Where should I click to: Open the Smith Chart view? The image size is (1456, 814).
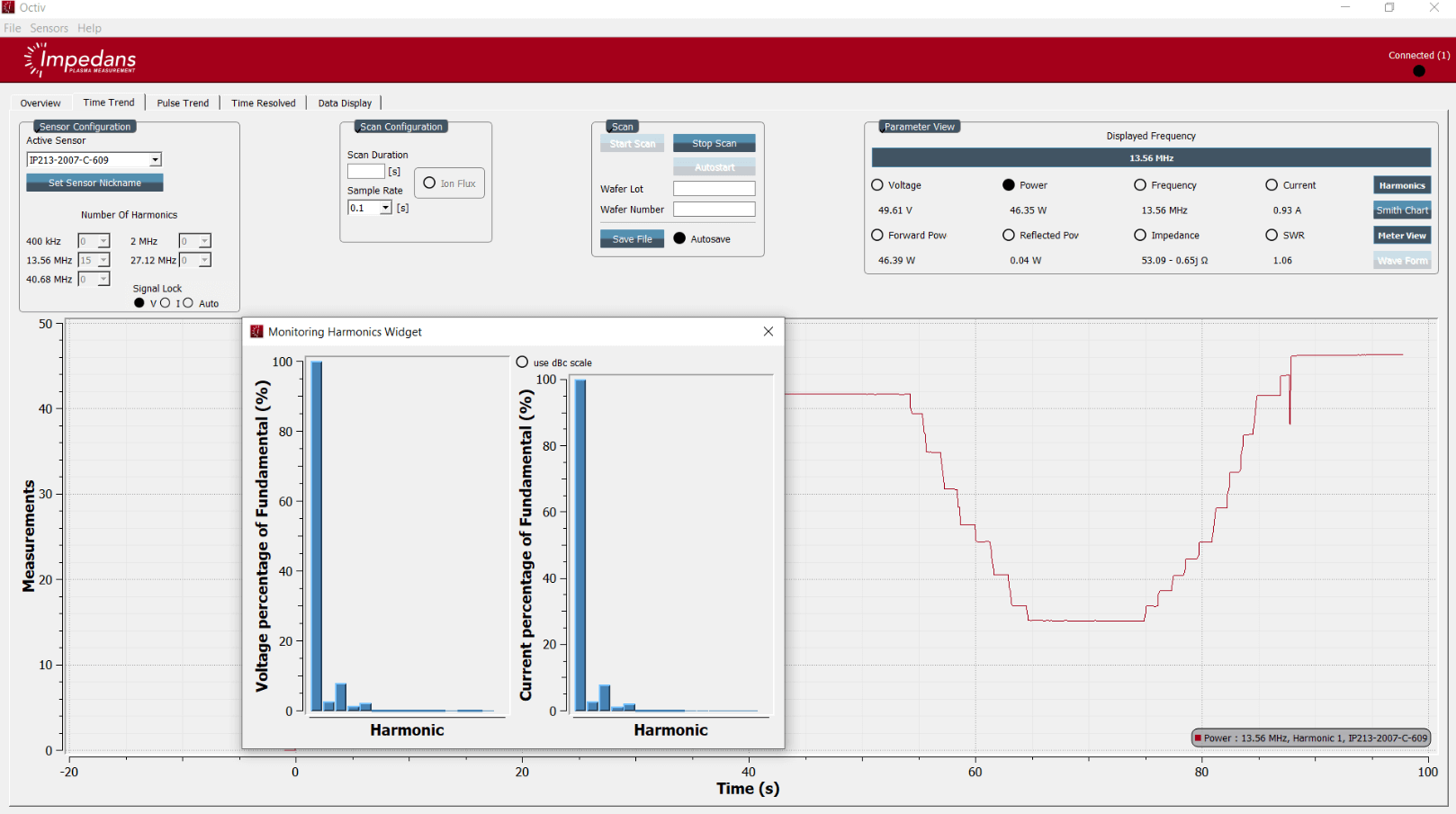1401,210
